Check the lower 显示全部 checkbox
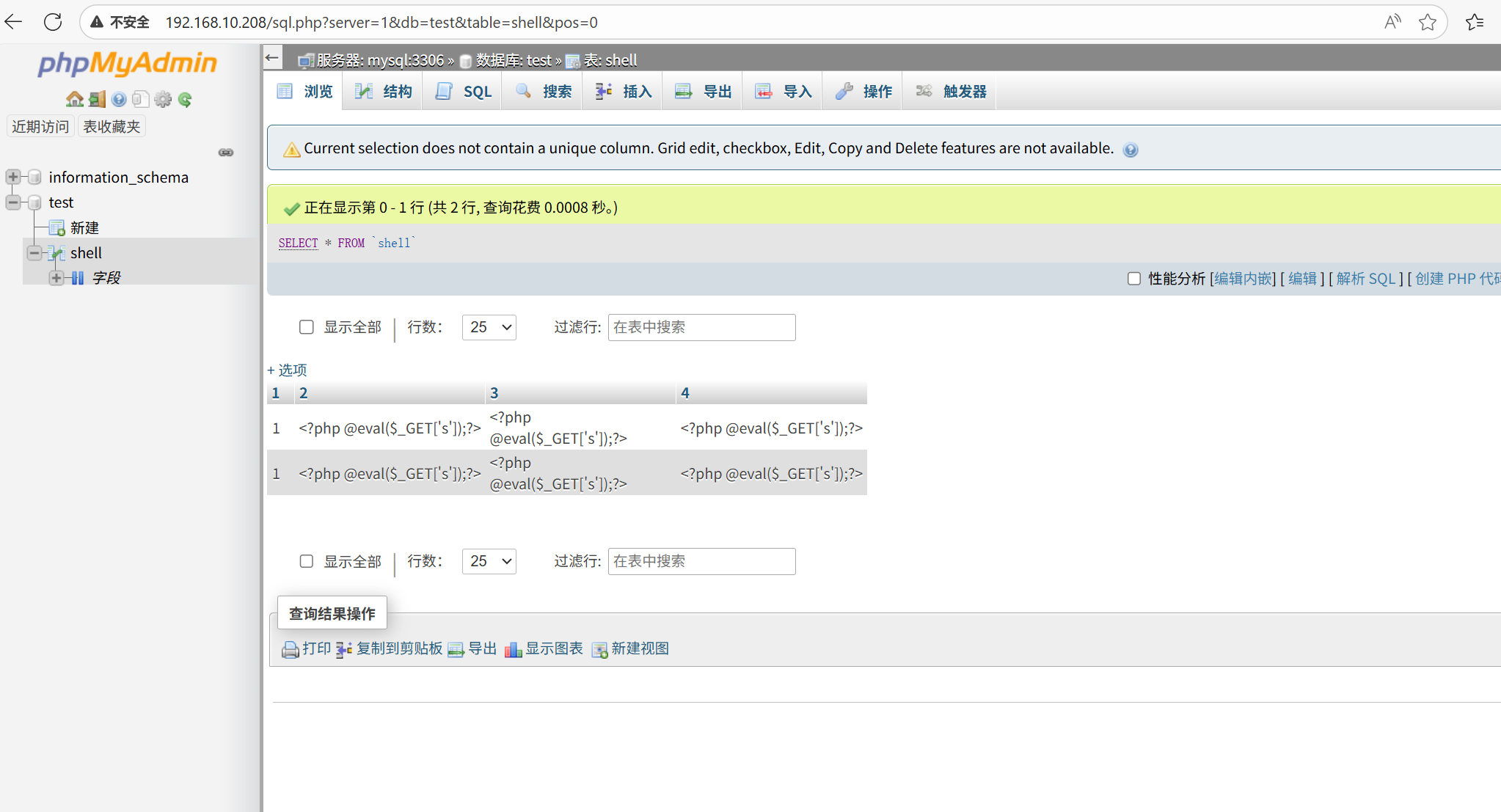Viewport: 1501px width, 812px height. (x=307, y=561)
